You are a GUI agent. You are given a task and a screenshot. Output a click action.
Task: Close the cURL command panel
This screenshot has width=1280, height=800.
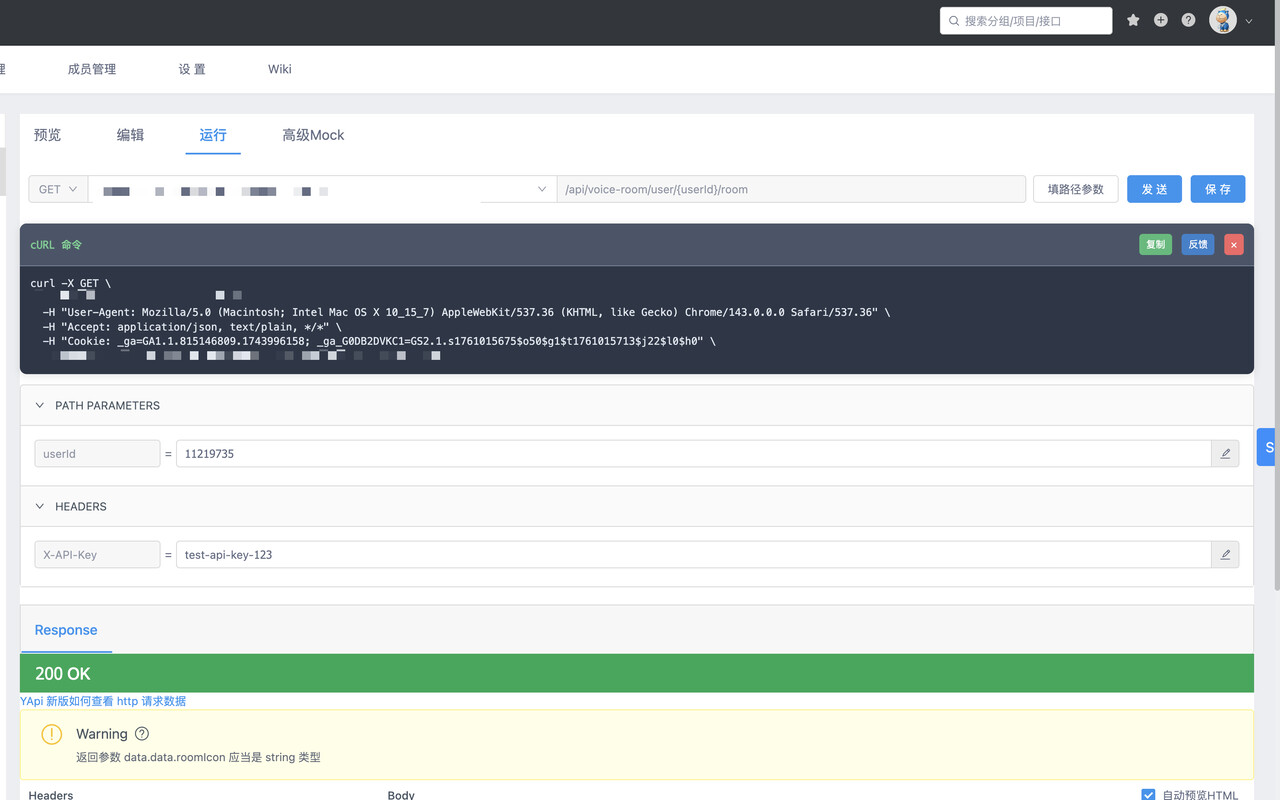[1234, 245]
